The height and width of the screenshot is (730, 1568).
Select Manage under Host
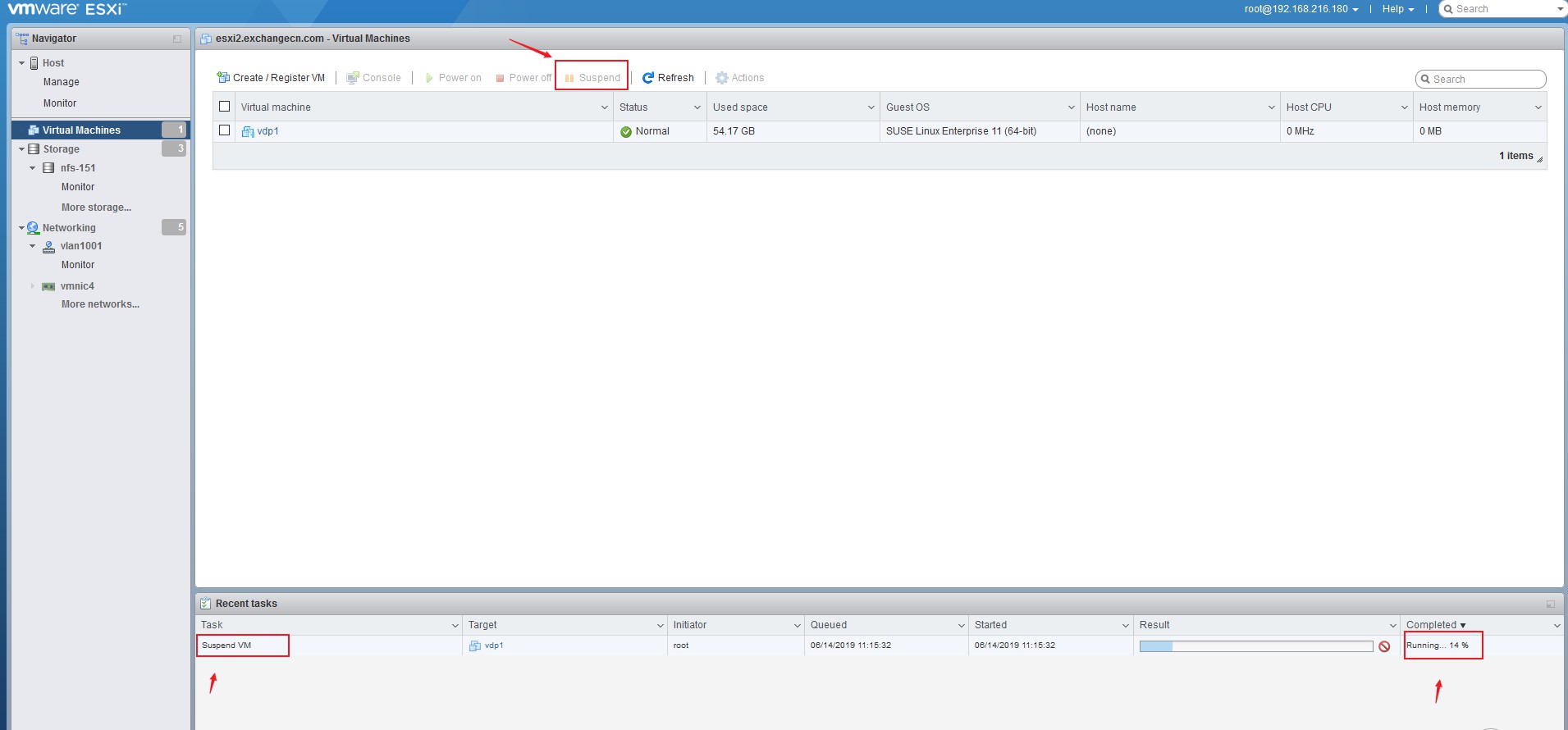(62, 82)
